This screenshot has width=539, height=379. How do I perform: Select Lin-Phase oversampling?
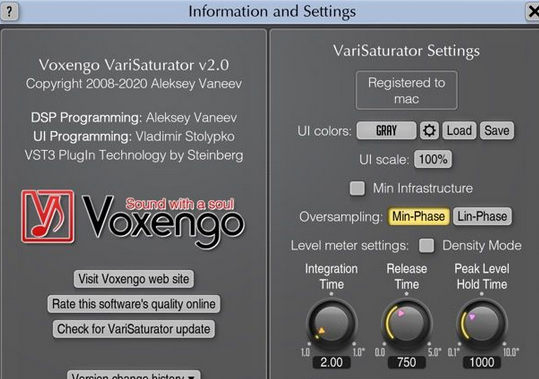tap(482, 216)
